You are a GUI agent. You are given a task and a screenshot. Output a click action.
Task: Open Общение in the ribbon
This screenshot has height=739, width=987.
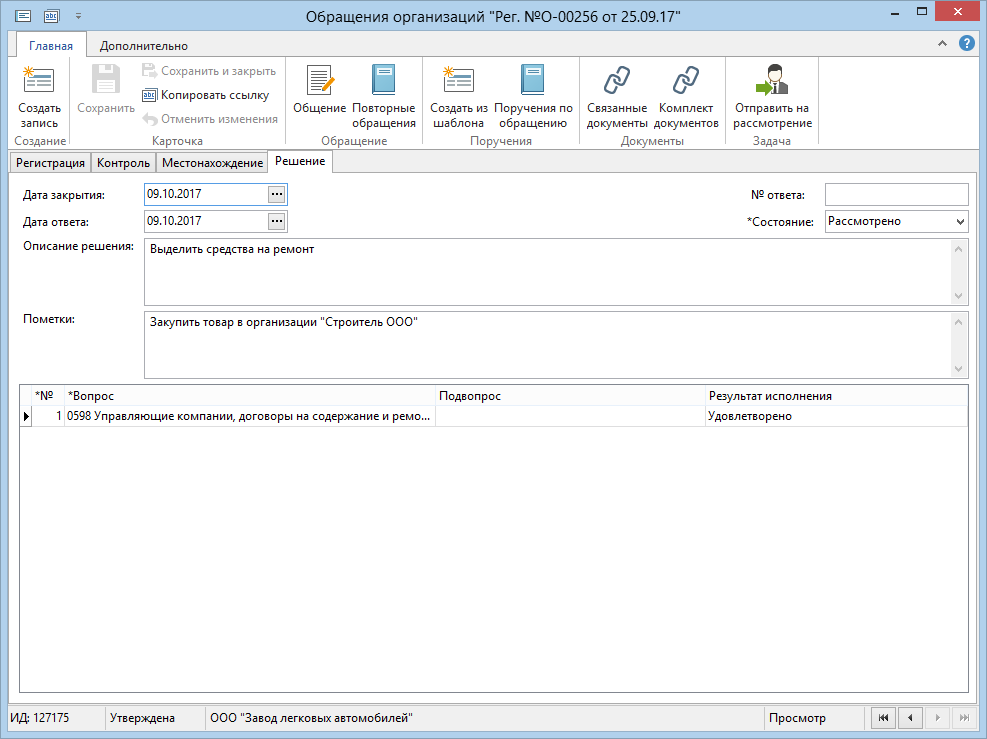[x=319, y=81]
